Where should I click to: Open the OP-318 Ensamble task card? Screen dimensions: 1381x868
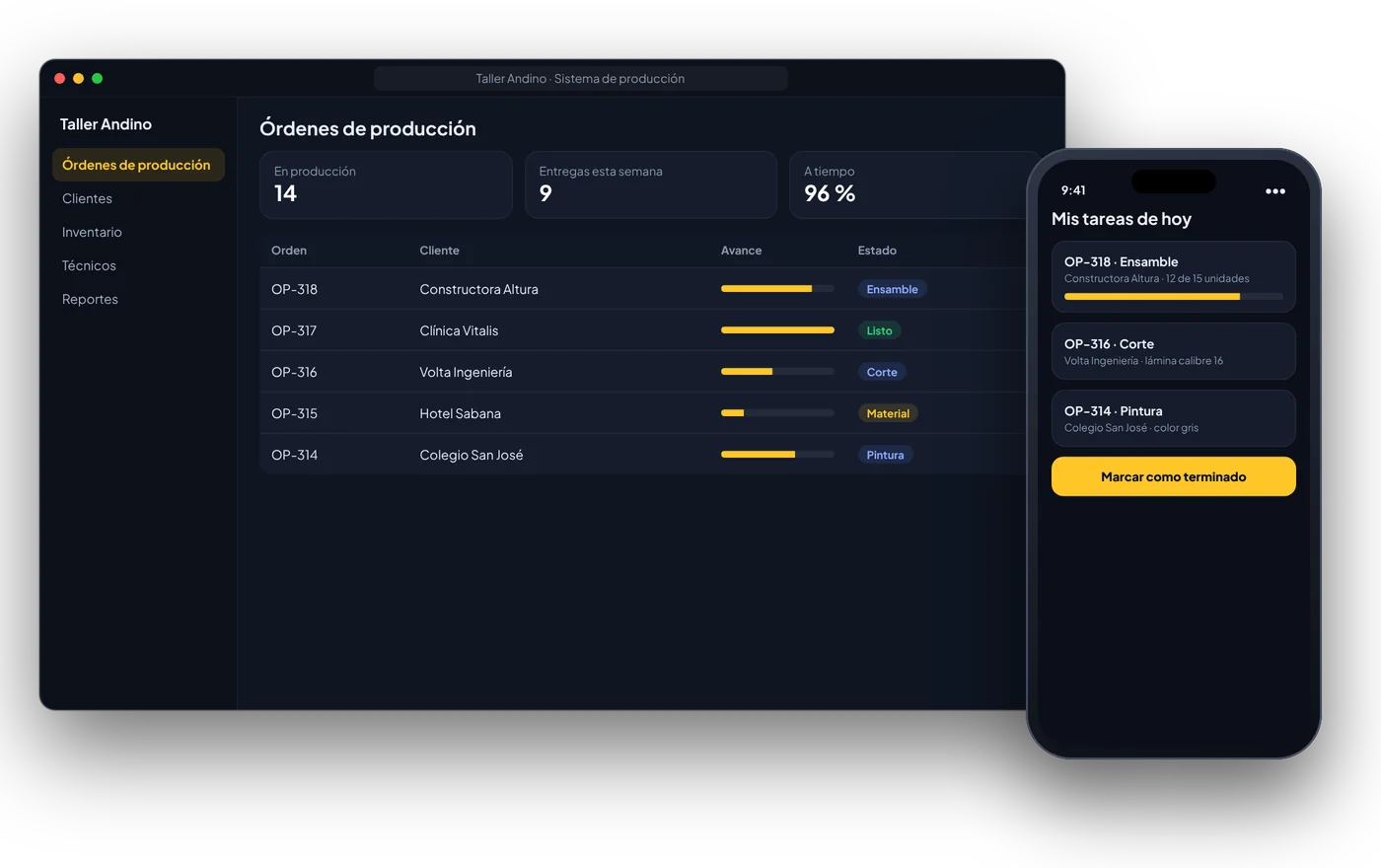(1173, 276)
